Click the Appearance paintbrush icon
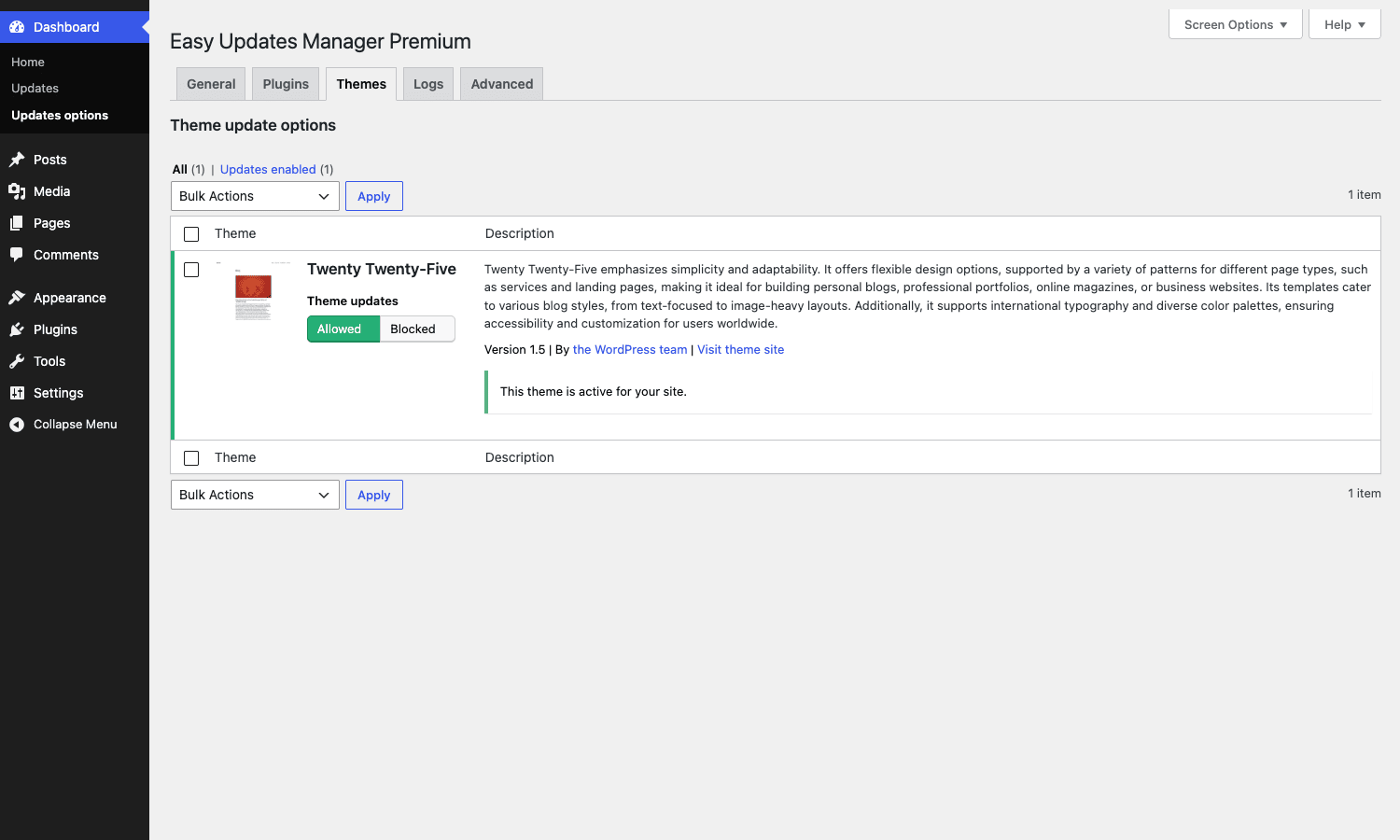1400x840 pixels. [x=17, y=298]
